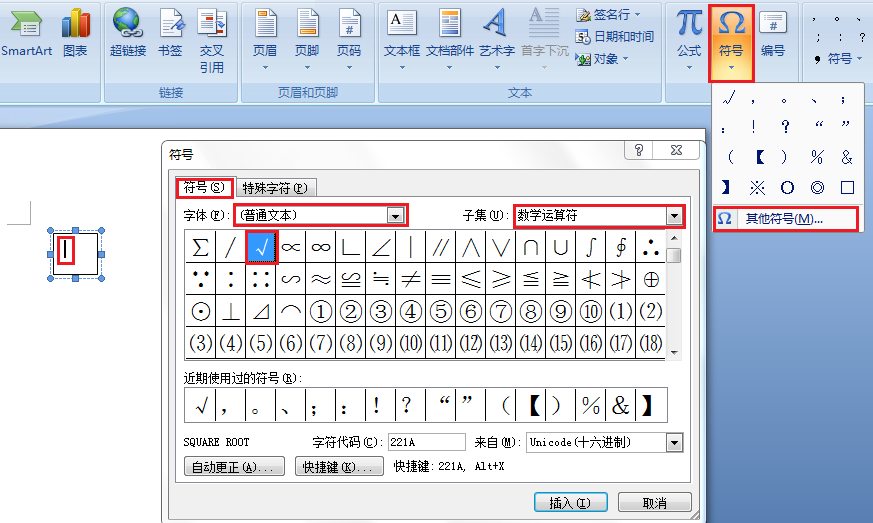Select the circled number ⑩ symbol

591,311
